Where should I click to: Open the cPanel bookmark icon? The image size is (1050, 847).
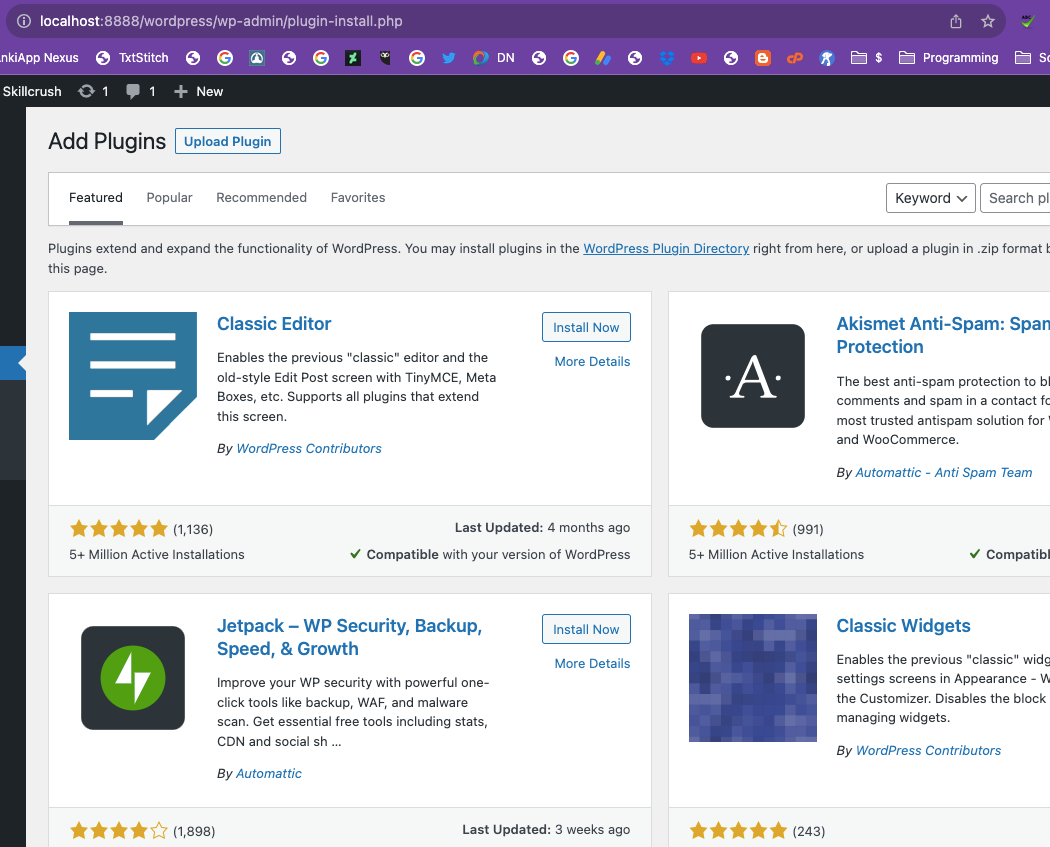click(795, 58)
